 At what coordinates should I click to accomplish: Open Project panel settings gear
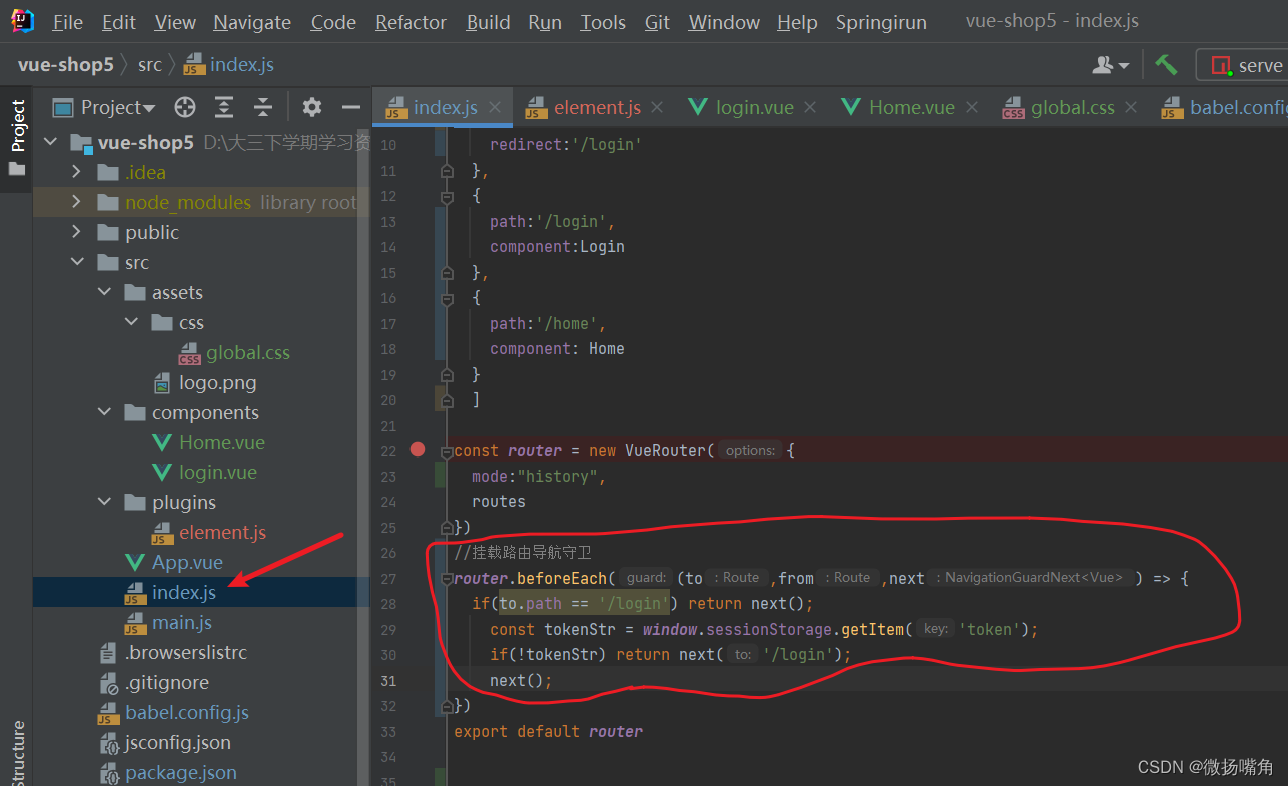click(312, 107)
